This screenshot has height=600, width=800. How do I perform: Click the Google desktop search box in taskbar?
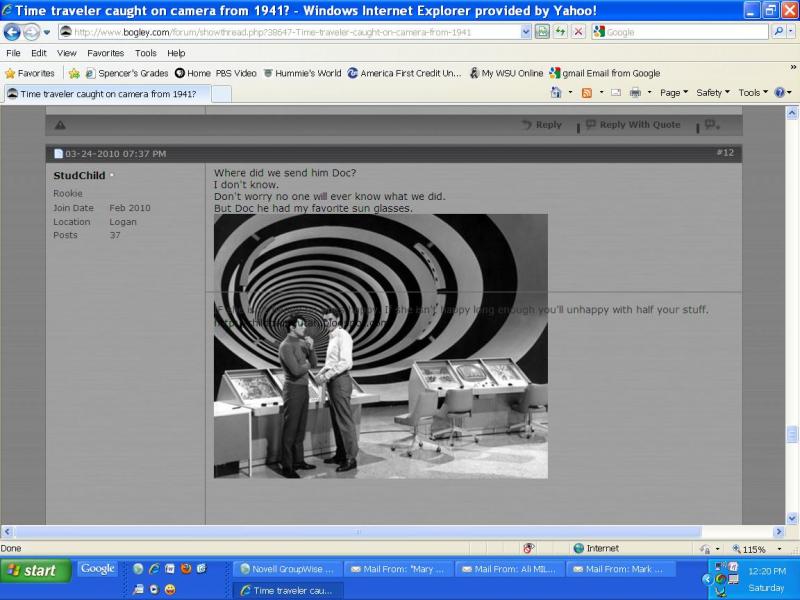[x=97, y=568]
